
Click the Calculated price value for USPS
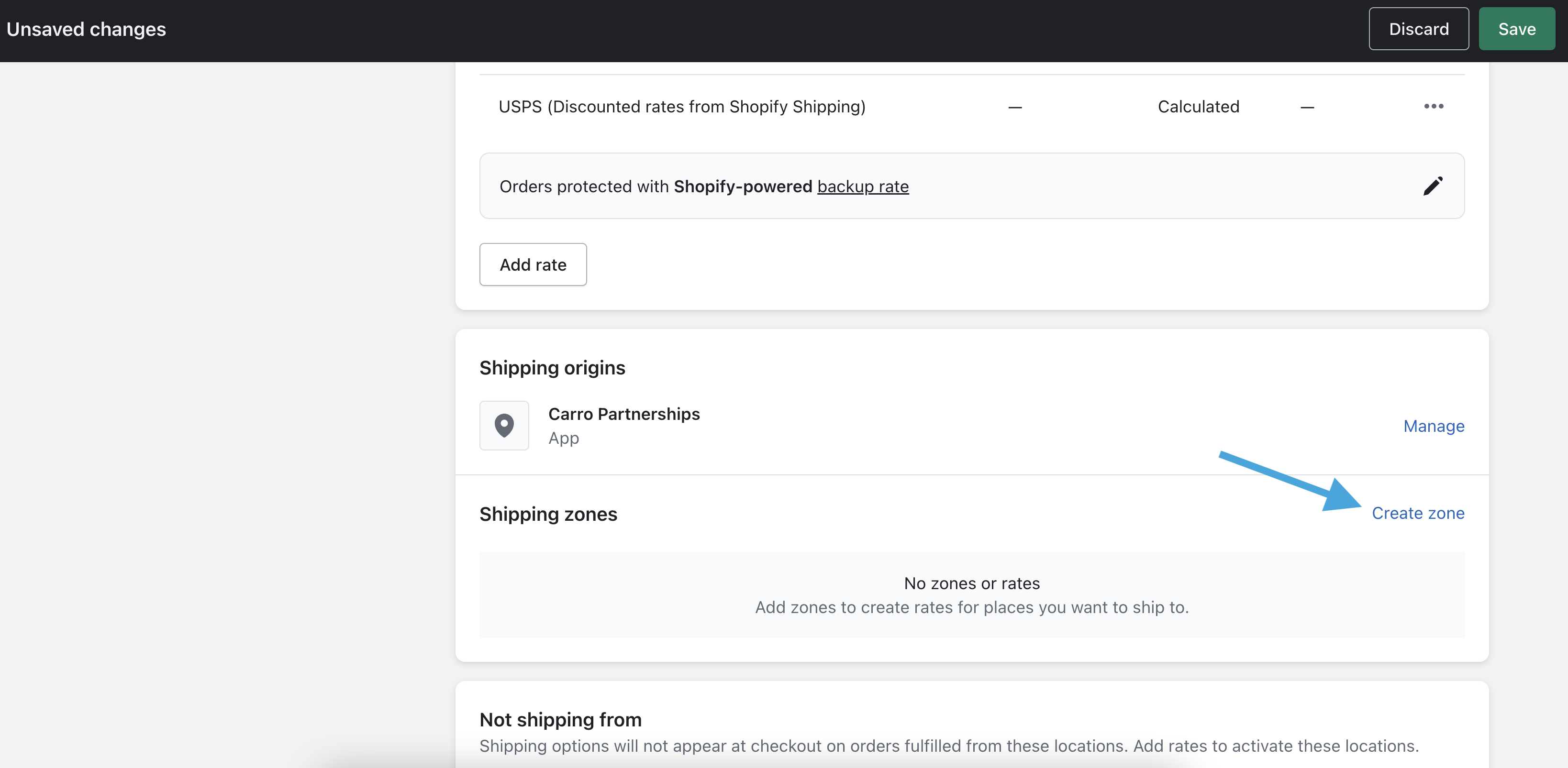coord(1198,107)
